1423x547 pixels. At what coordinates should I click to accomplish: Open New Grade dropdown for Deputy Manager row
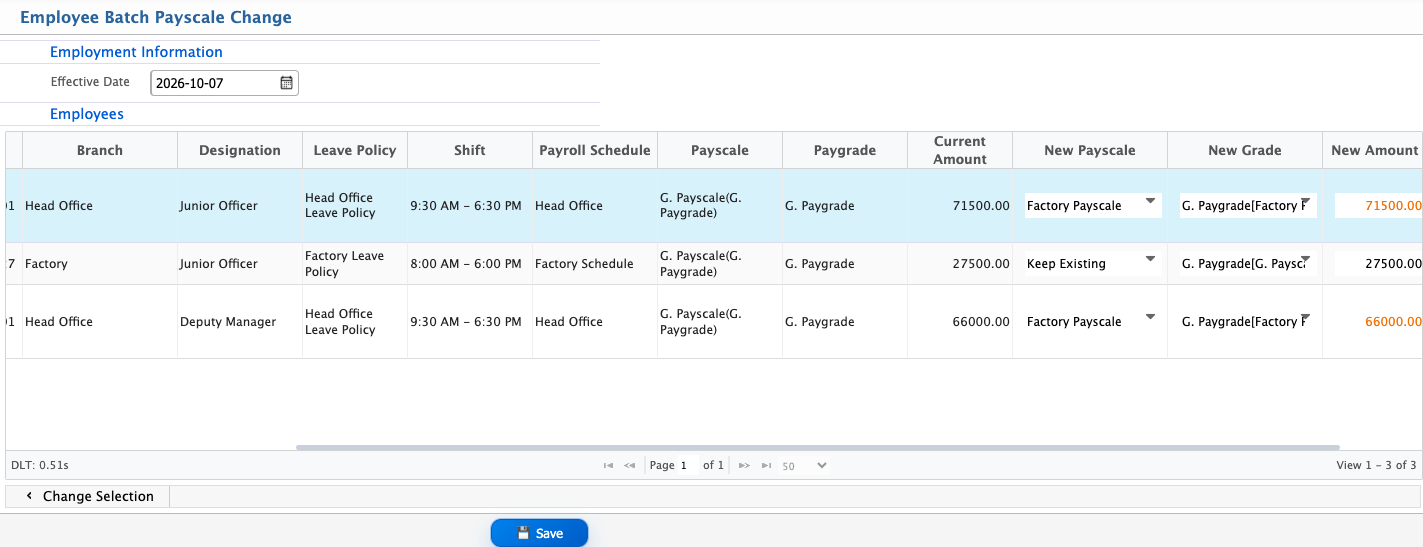[1247, 322]
